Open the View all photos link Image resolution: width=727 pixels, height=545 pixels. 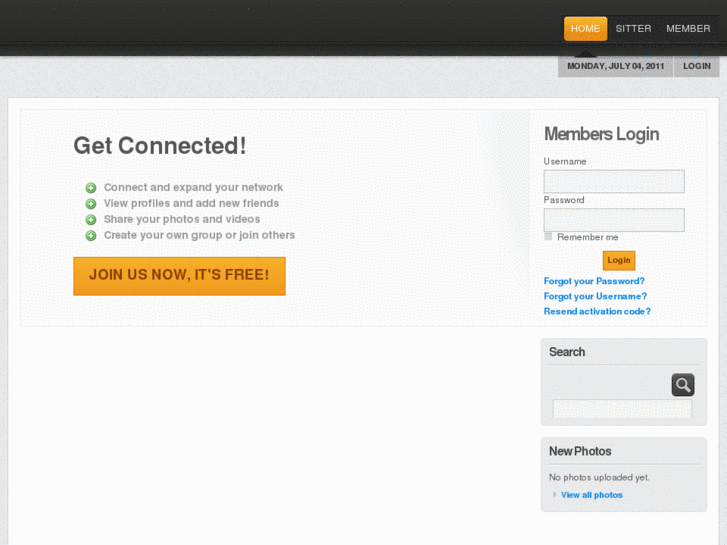[592, 495]
